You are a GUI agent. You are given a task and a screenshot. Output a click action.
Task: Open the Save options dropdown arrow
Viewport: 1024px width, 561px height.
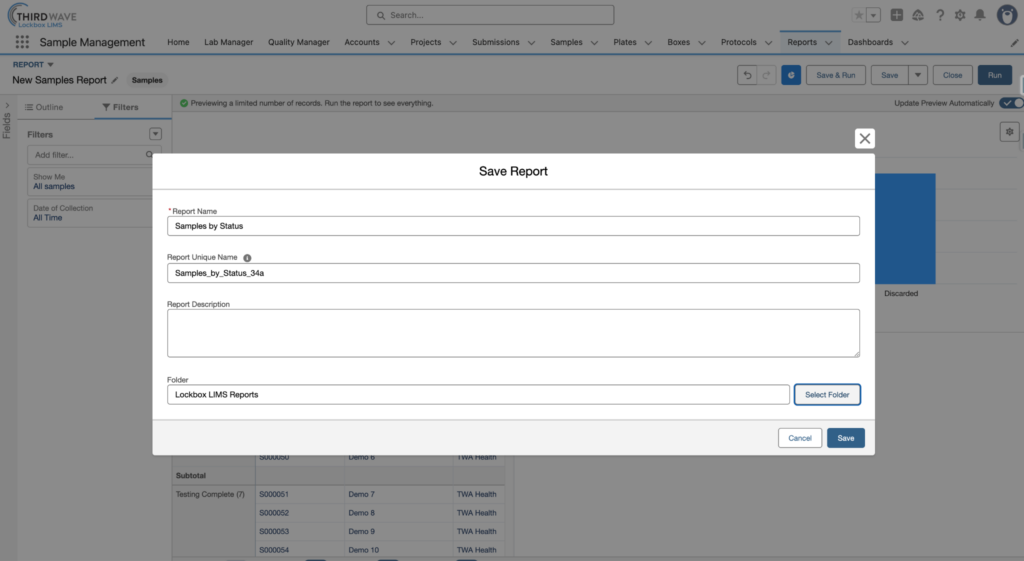918,75
